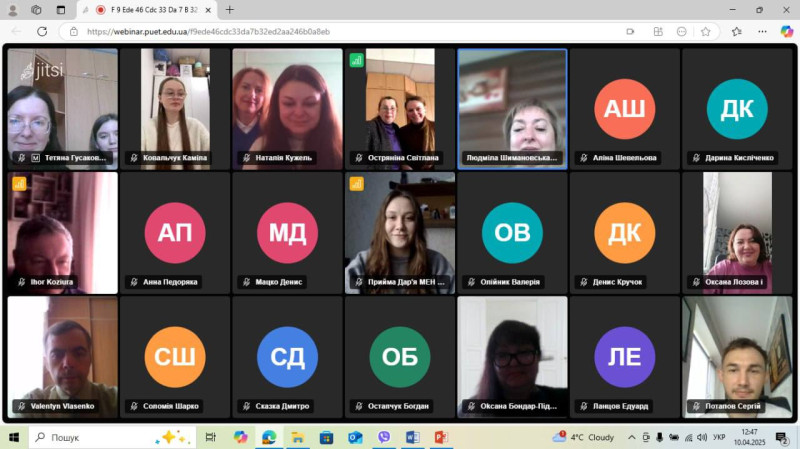Click the Потапов Сергій video tile

[x=737, y=355]
